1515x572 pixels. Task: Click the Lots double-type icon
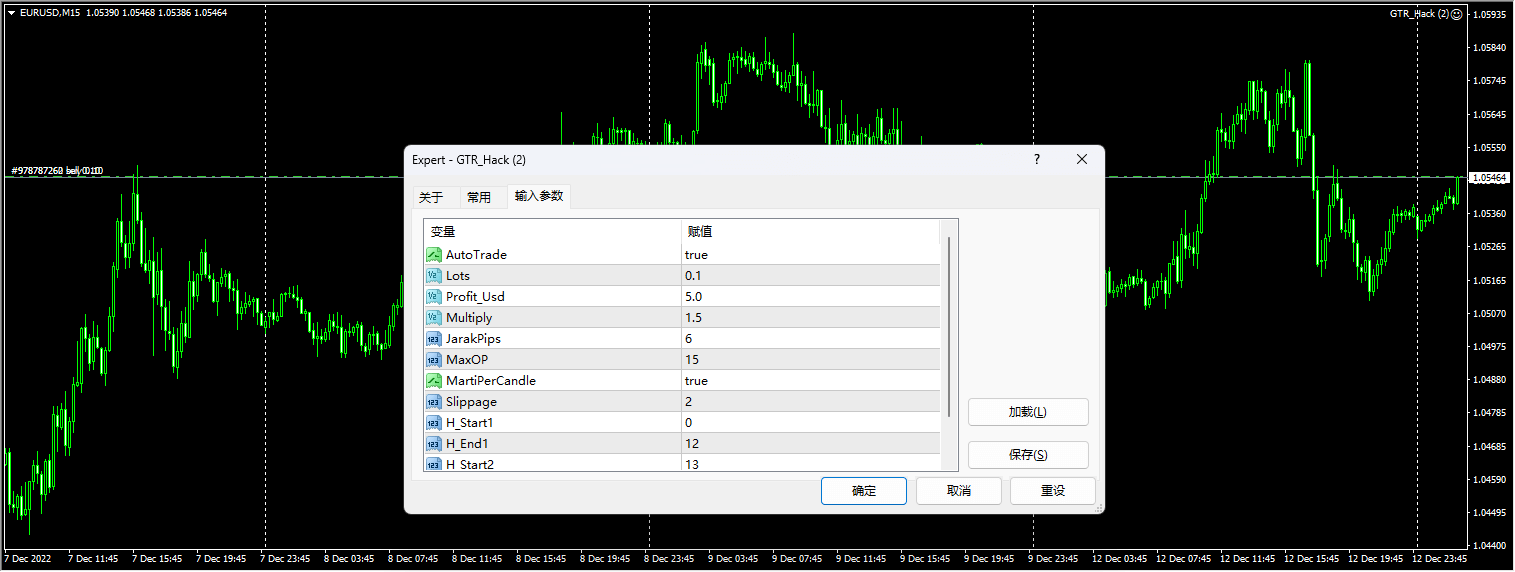[x=434, y=276]
